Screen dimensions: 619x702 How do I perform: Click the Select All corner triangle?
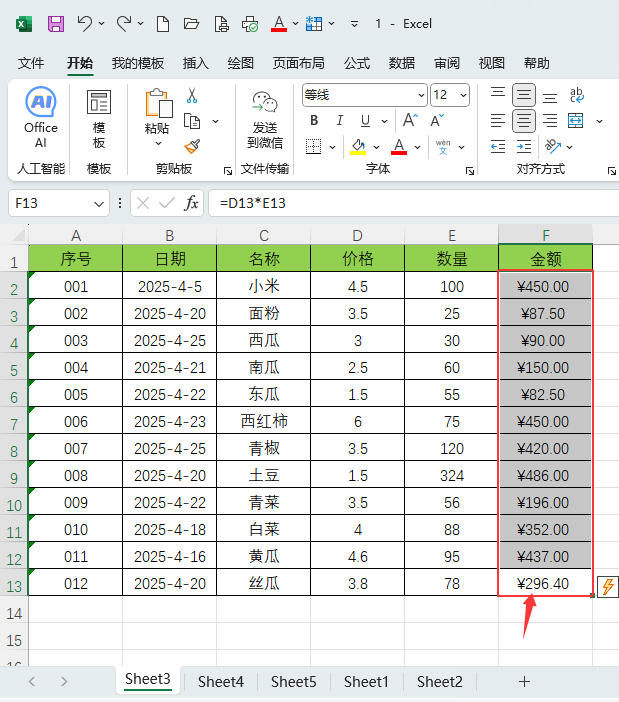[18, 234]
